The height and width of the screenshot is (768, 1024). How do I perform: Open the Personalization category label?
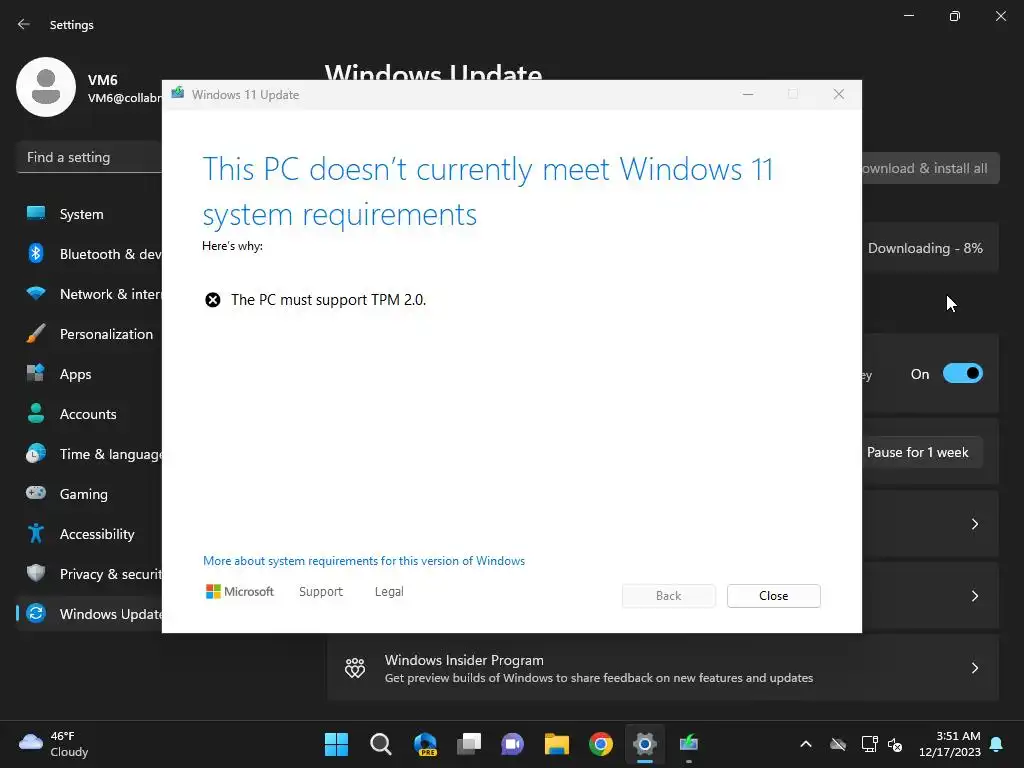pyautogui.click(x=106, y=334)
